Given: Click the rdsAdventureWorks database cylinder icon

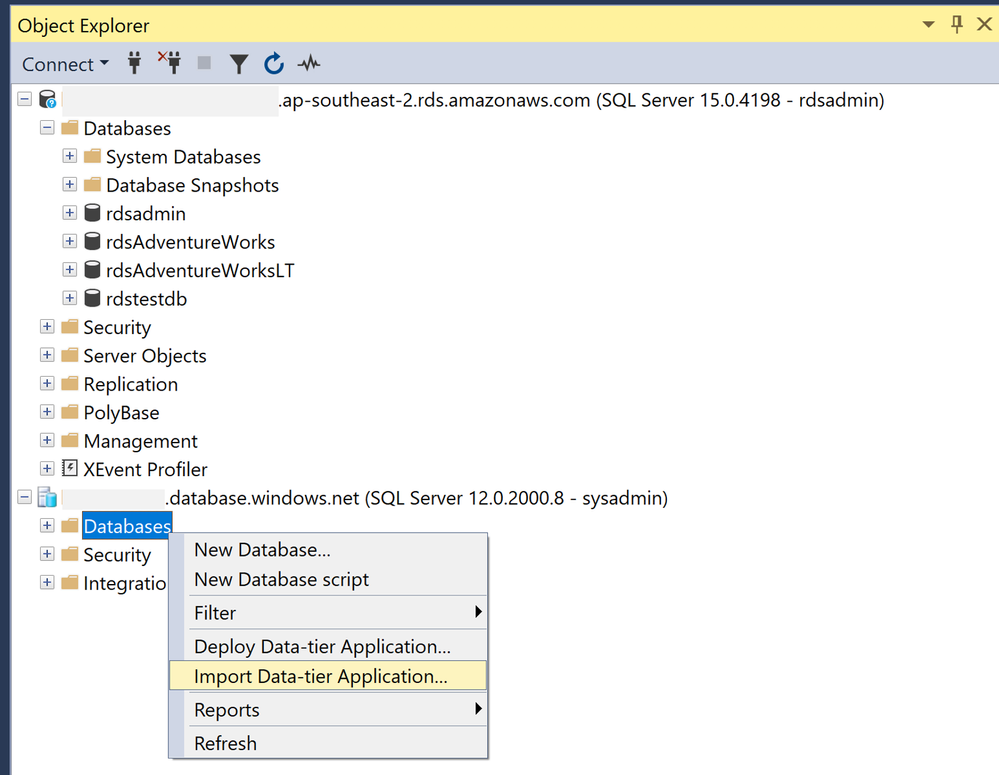Looking at the screenshot, I should [x=92, y=241].
